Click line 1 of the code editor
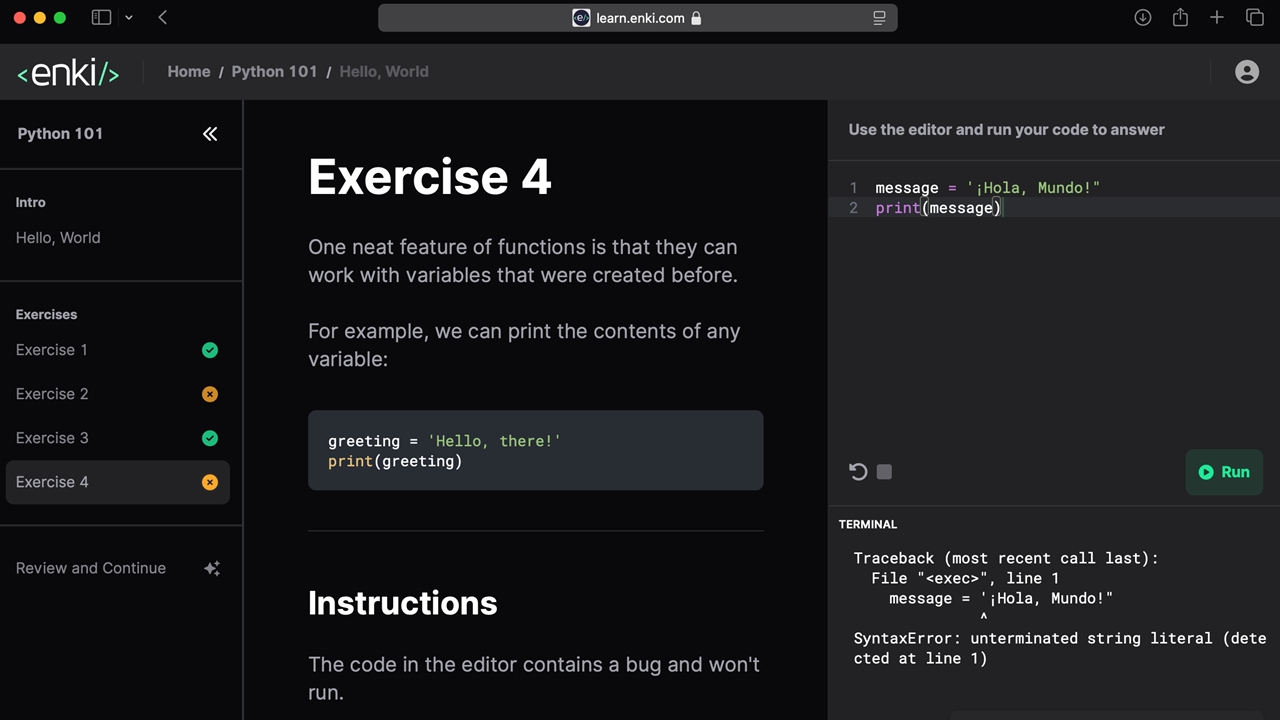 point(987,188)
